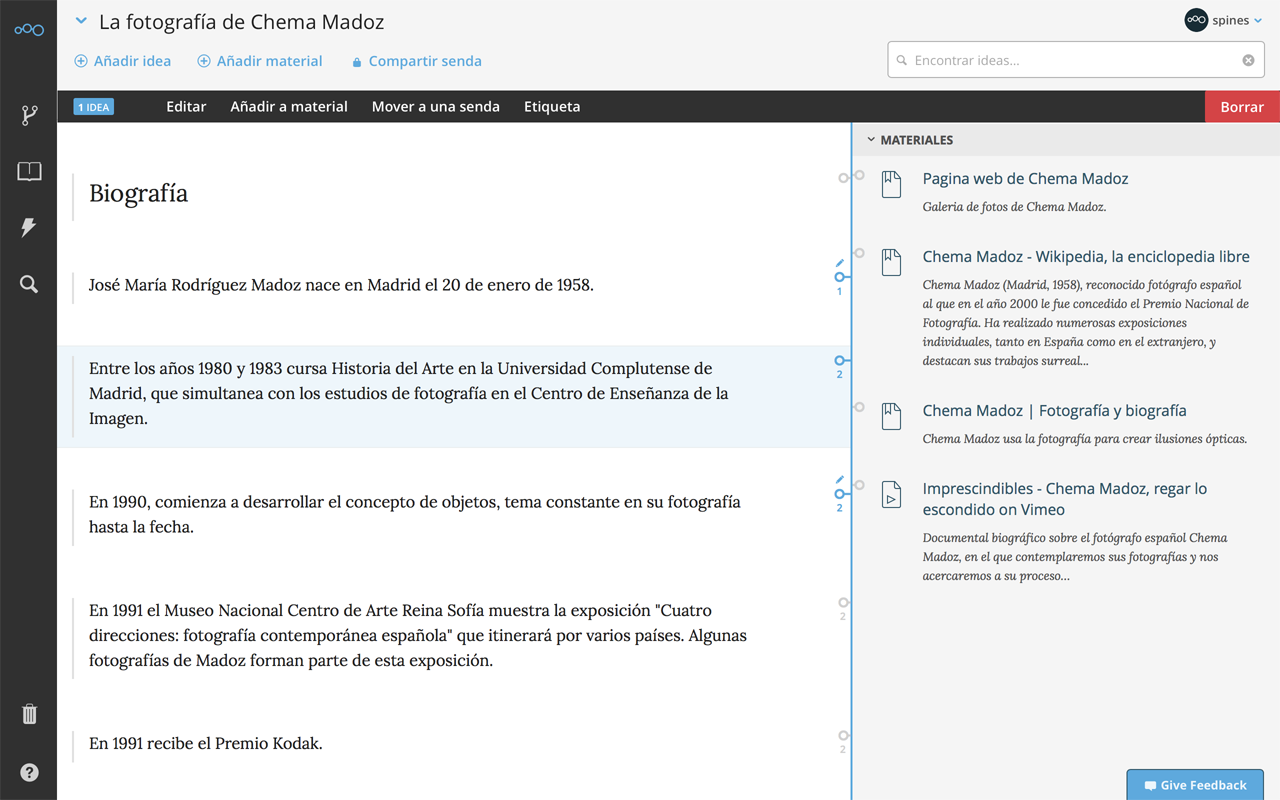Choose Añadir a material action
The image size is (1280, 800).
(289, 107)
